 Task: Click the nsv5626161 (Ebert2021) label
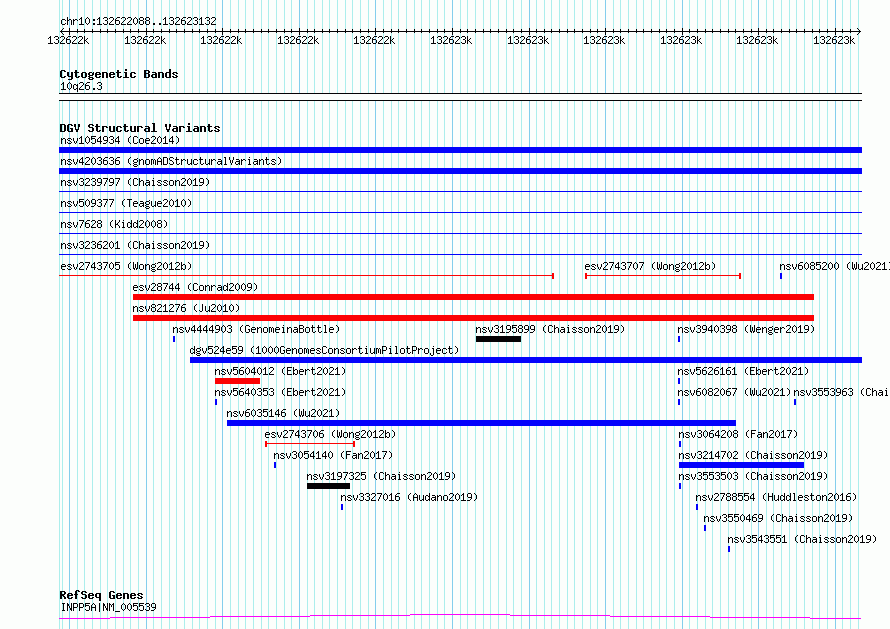[x=743, y=371]
